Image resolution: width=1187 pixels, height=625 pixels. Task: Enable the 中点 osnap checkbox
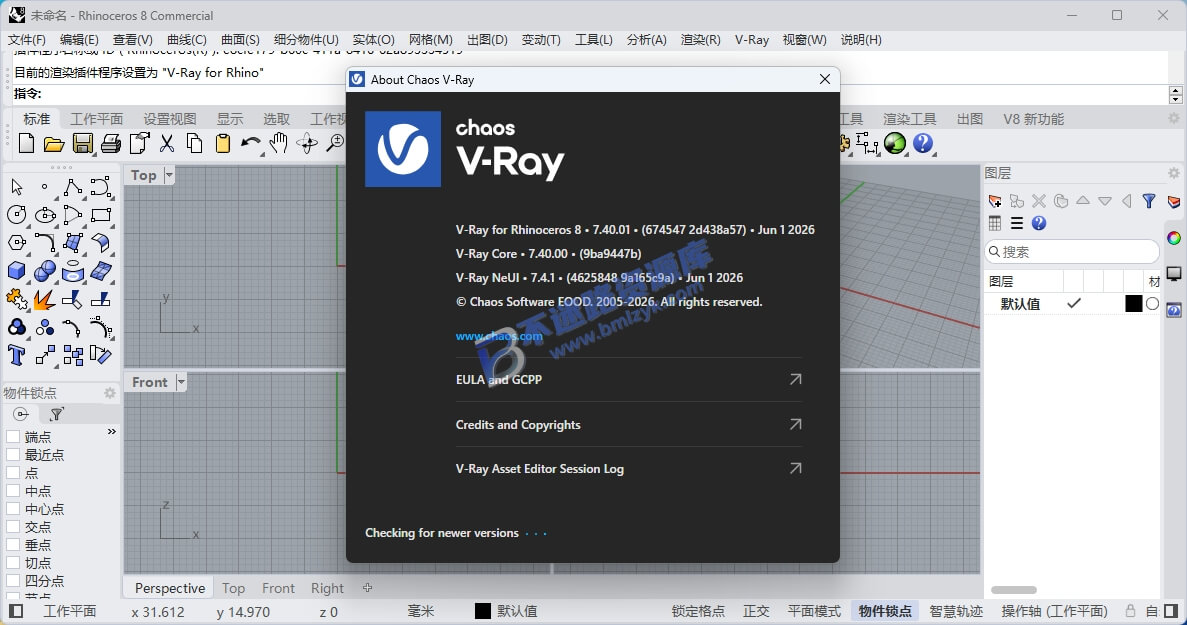pyautogui.click(x=13, y=490)
